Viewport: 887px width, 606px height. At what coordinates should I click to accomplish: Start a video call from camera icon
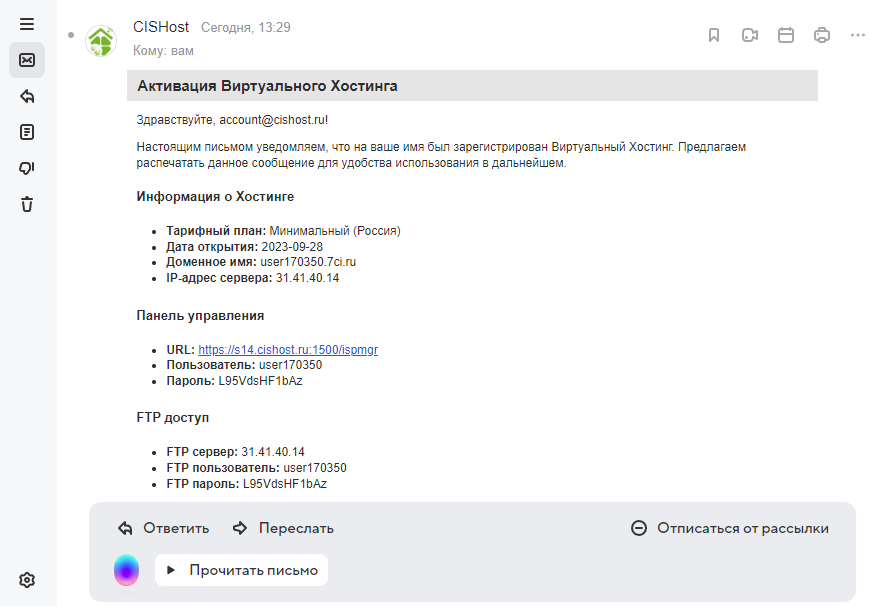750,35
